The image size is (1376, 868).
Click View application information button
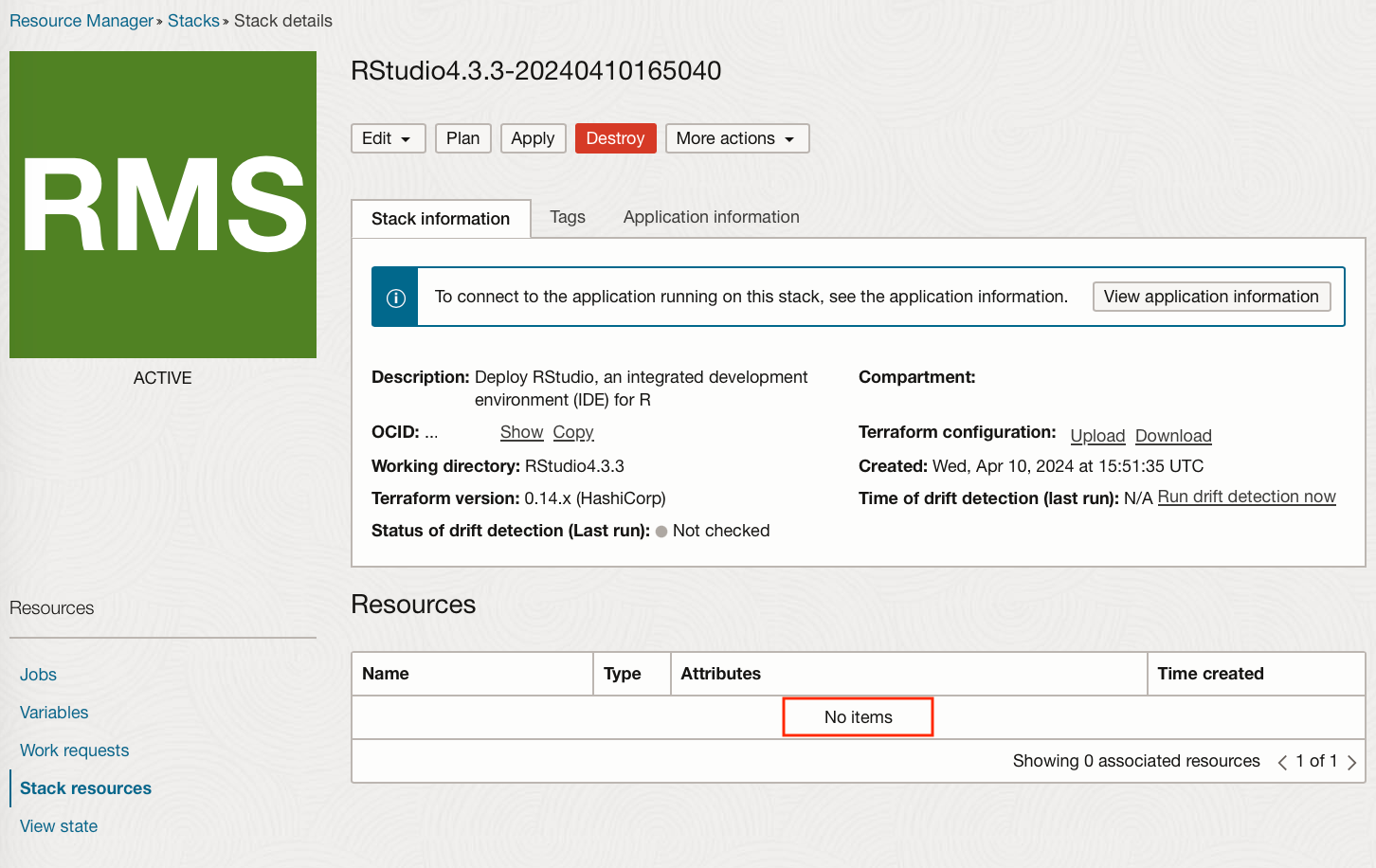[x=1211, y=297]
